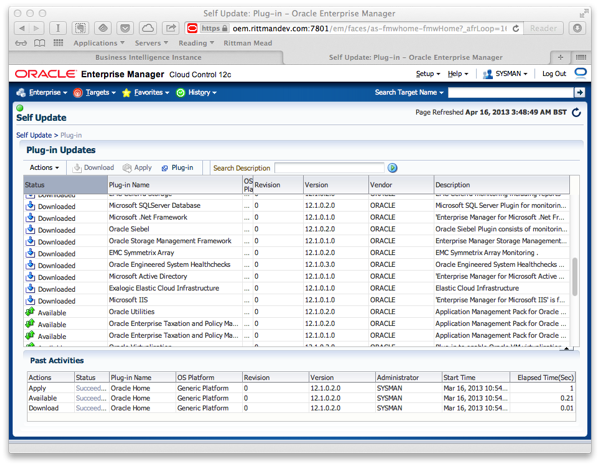Image resolution: width=600 pixels, height=466 pixels.
Task: Select Microsoft Active Directory plug-in row
Action: (297, 276)
